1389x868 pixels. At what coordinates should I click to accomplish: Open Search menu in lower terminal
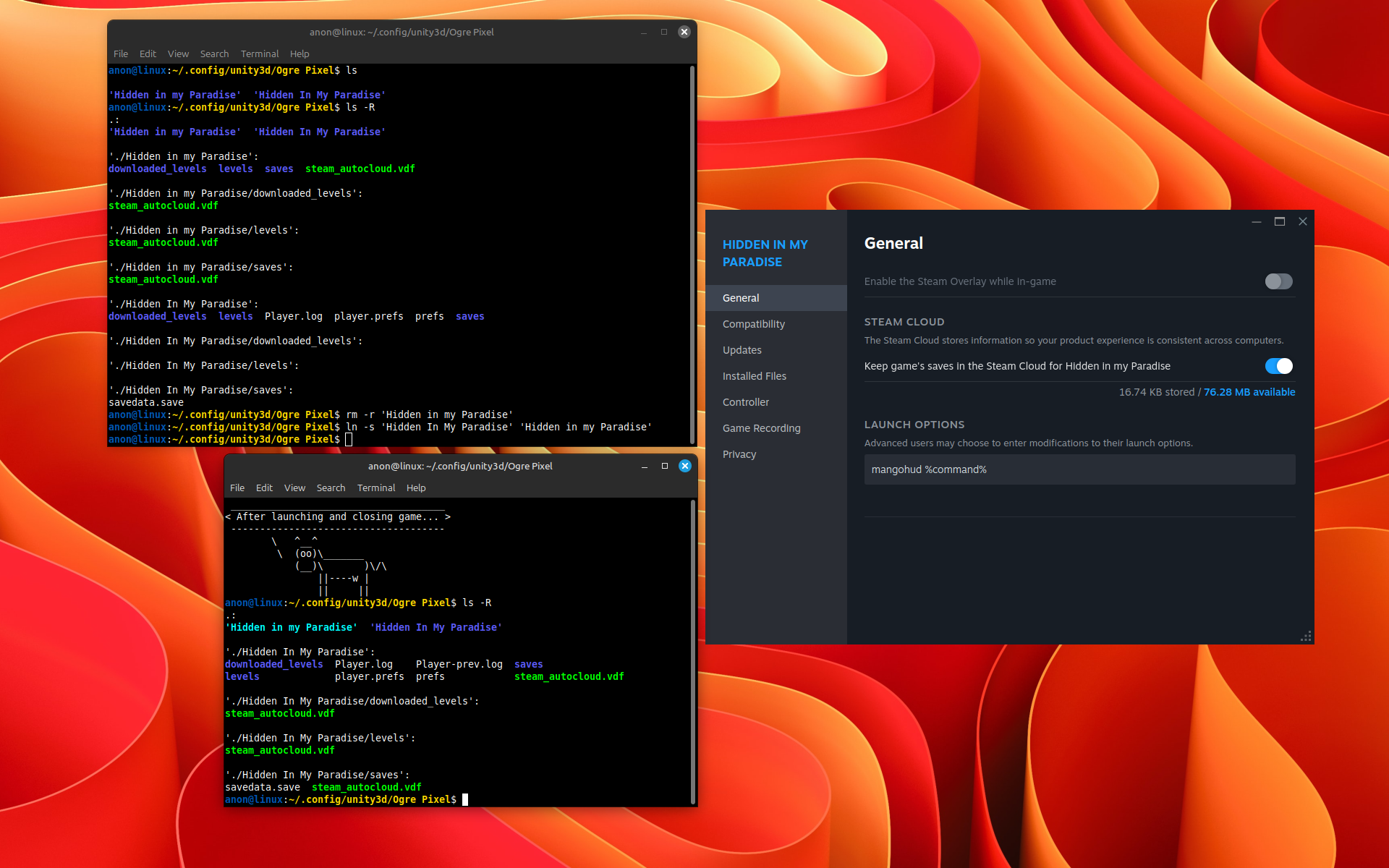click(x=331, y=488)
